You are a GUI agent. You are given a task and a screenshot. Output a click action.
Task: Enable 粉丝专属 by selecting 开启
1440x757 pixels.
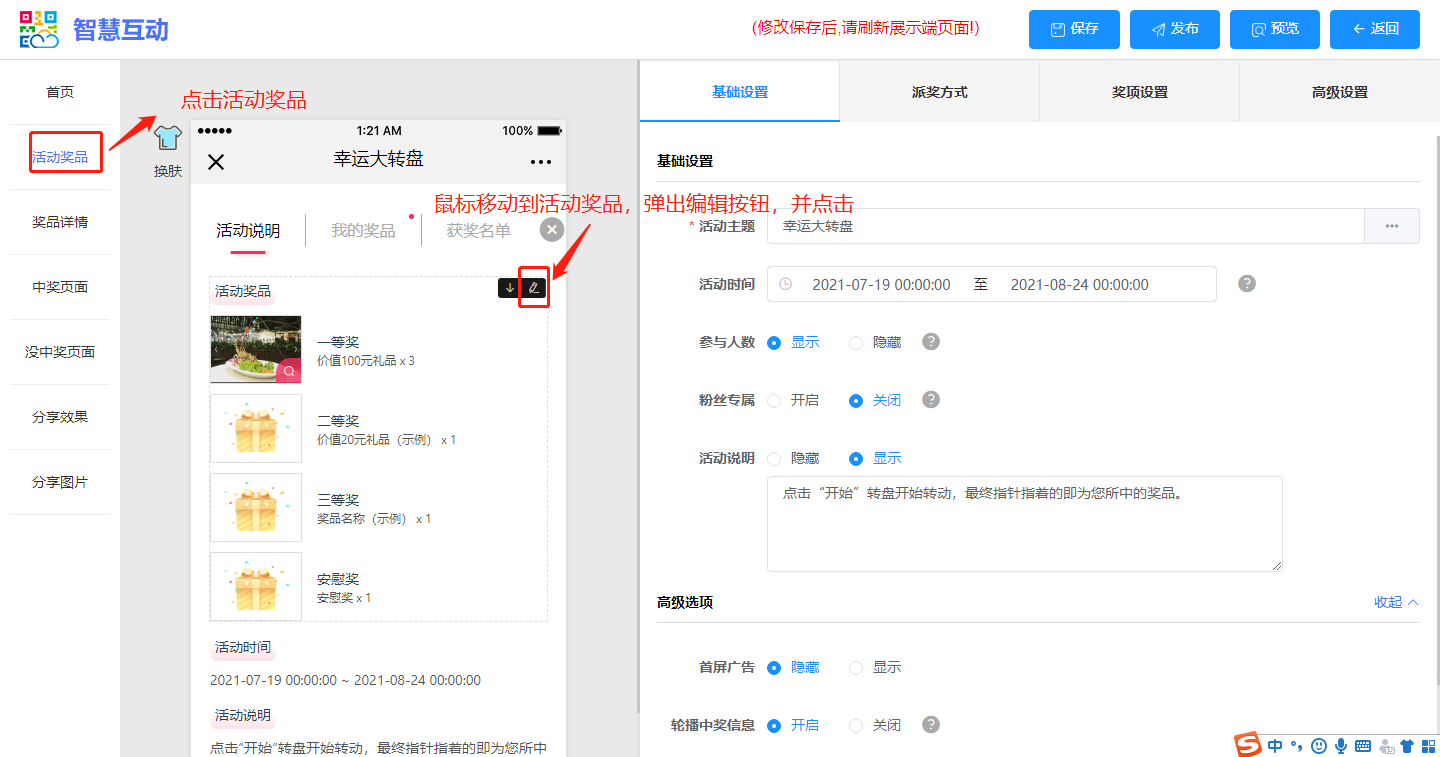[774, 401]
